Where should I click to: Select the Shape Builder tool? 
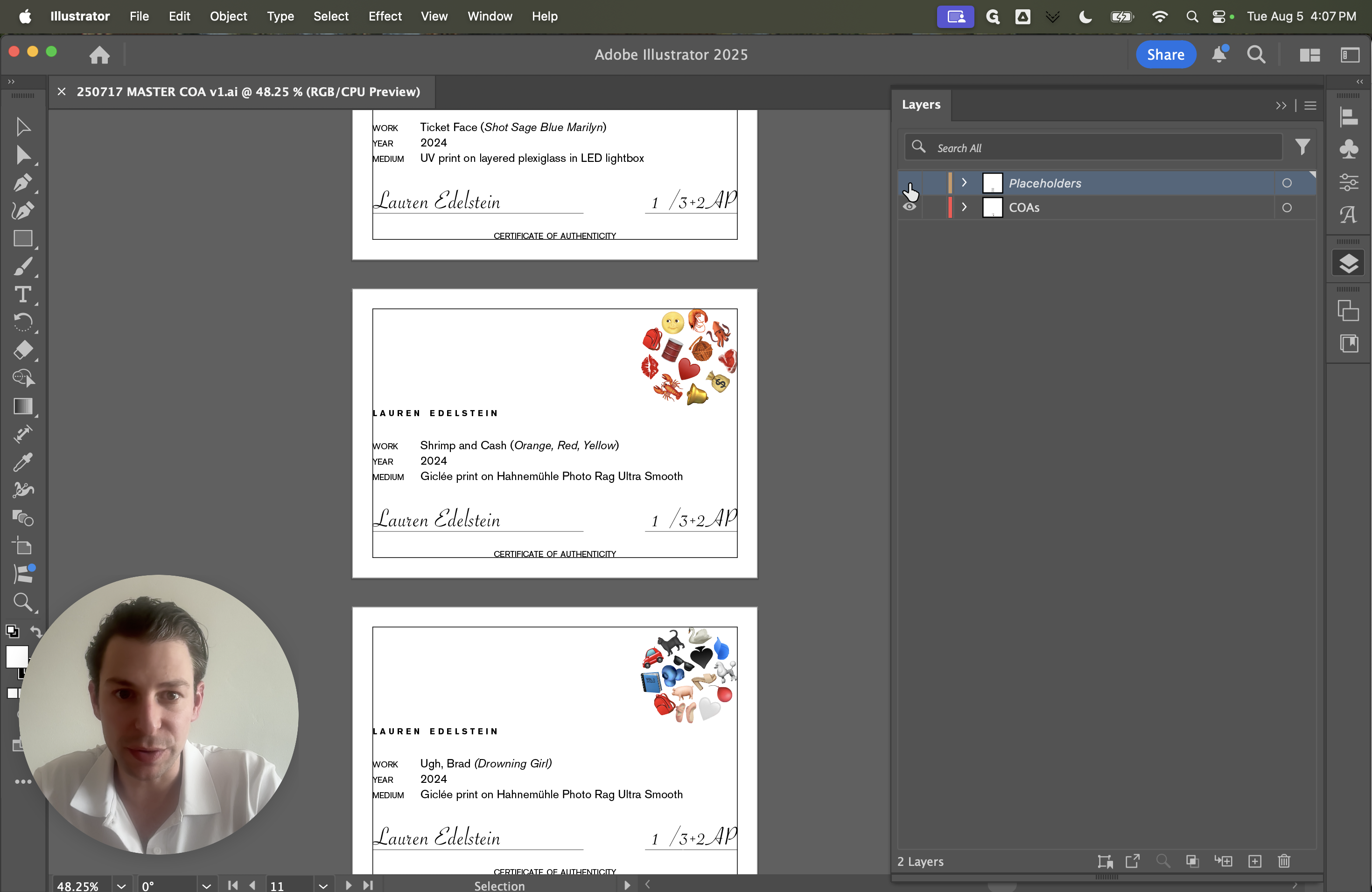(x=23, y=378)
